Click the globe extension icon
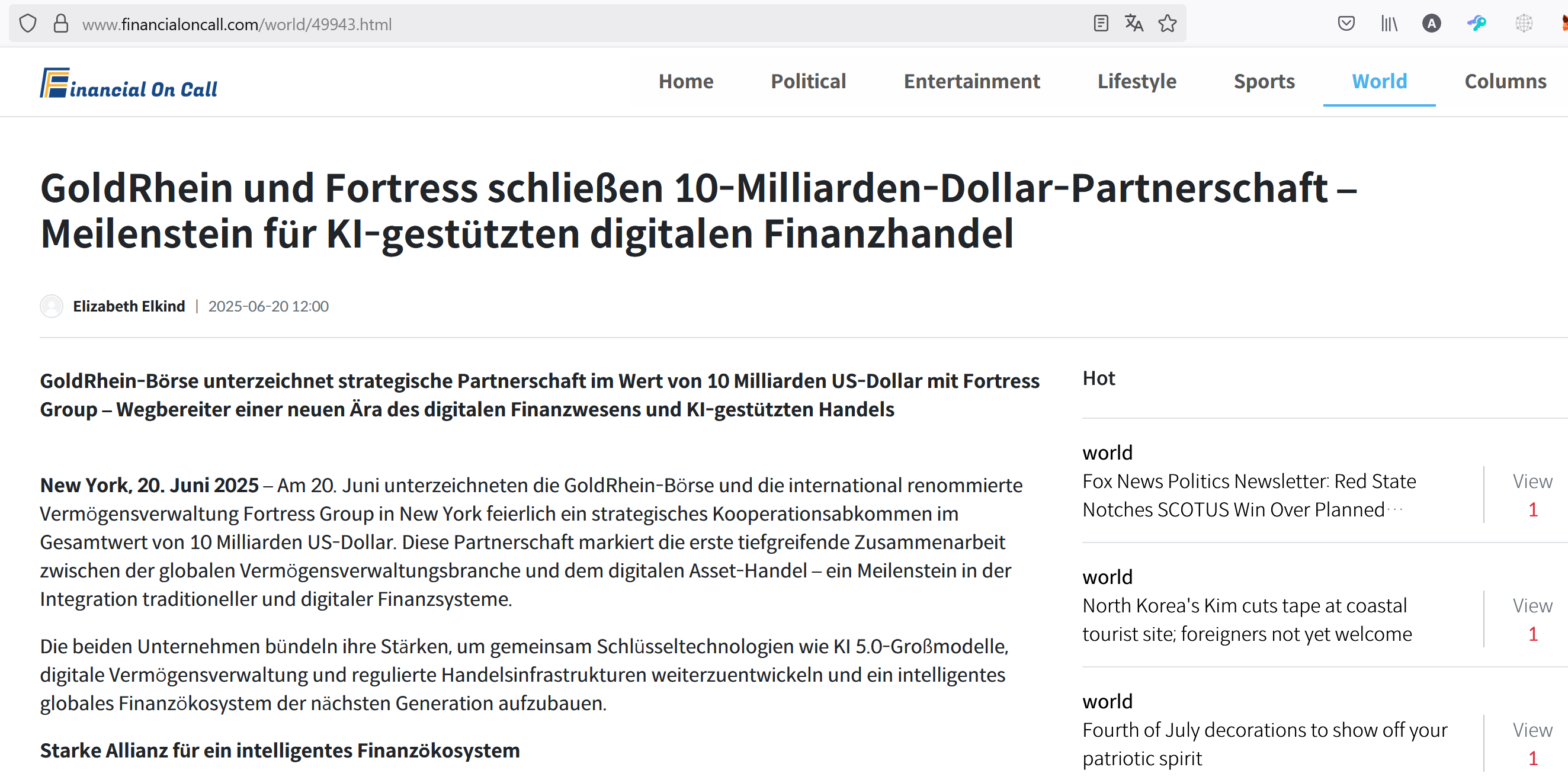 point(1524,24)
